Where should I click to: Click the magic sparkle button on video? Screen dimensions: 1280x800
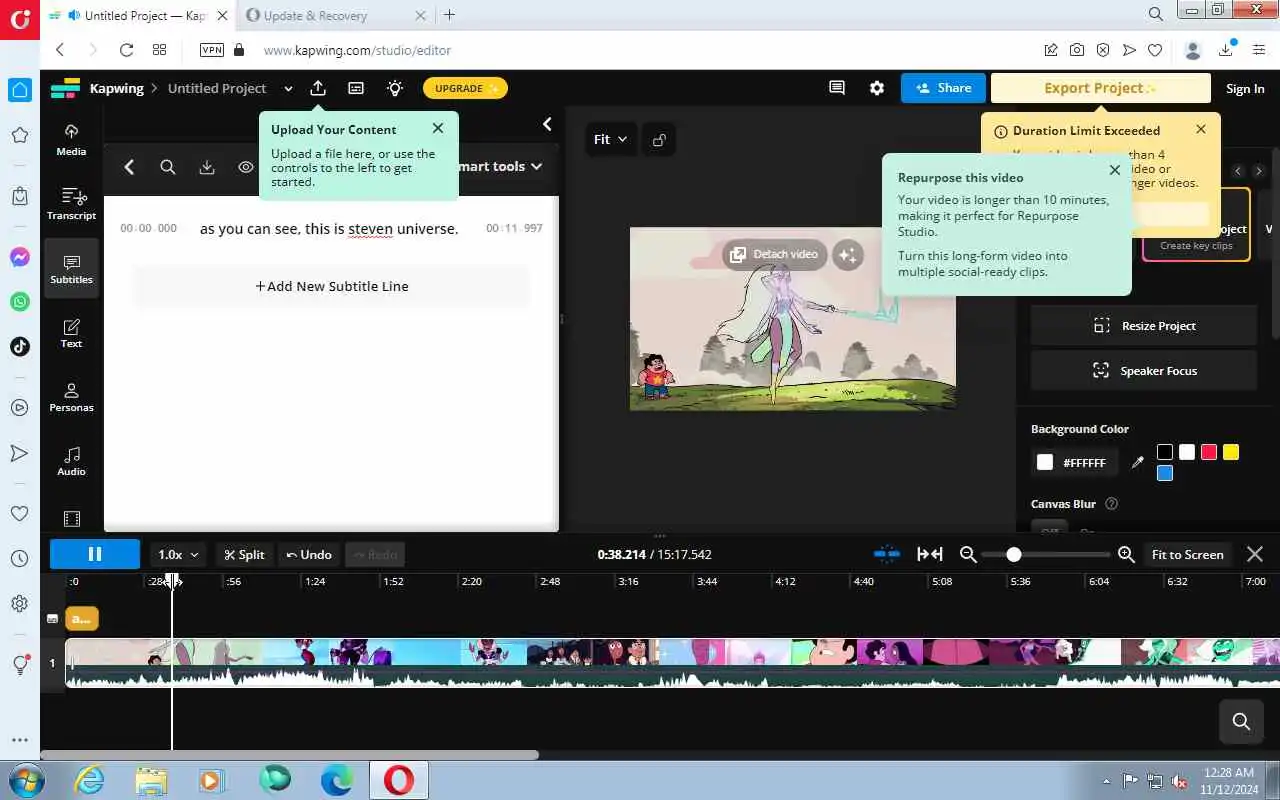[848, 255]
